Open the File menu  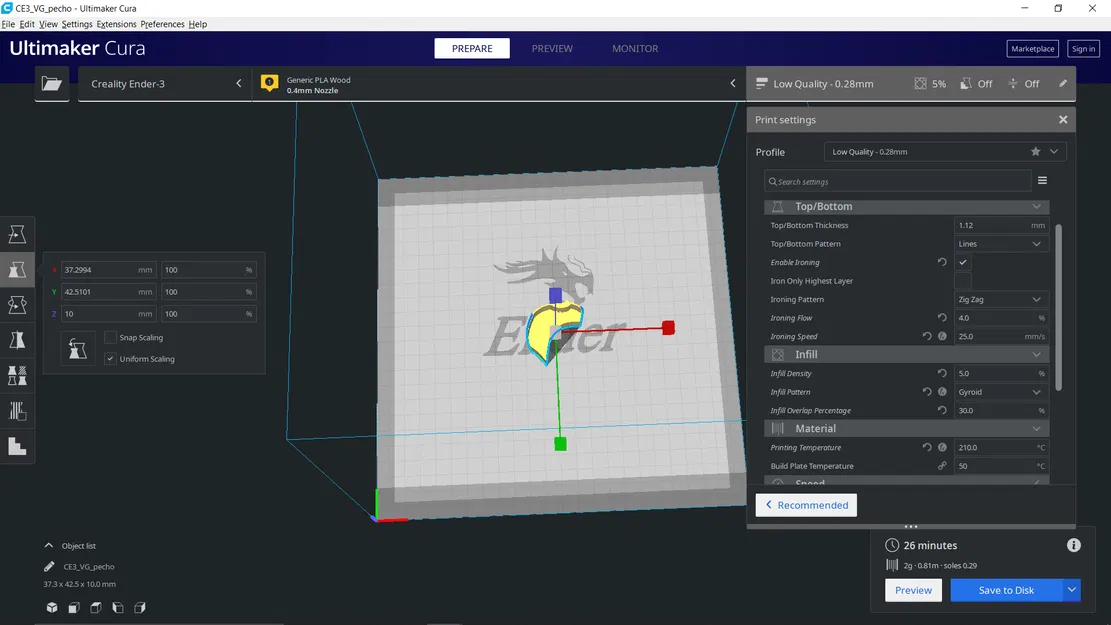8,24
